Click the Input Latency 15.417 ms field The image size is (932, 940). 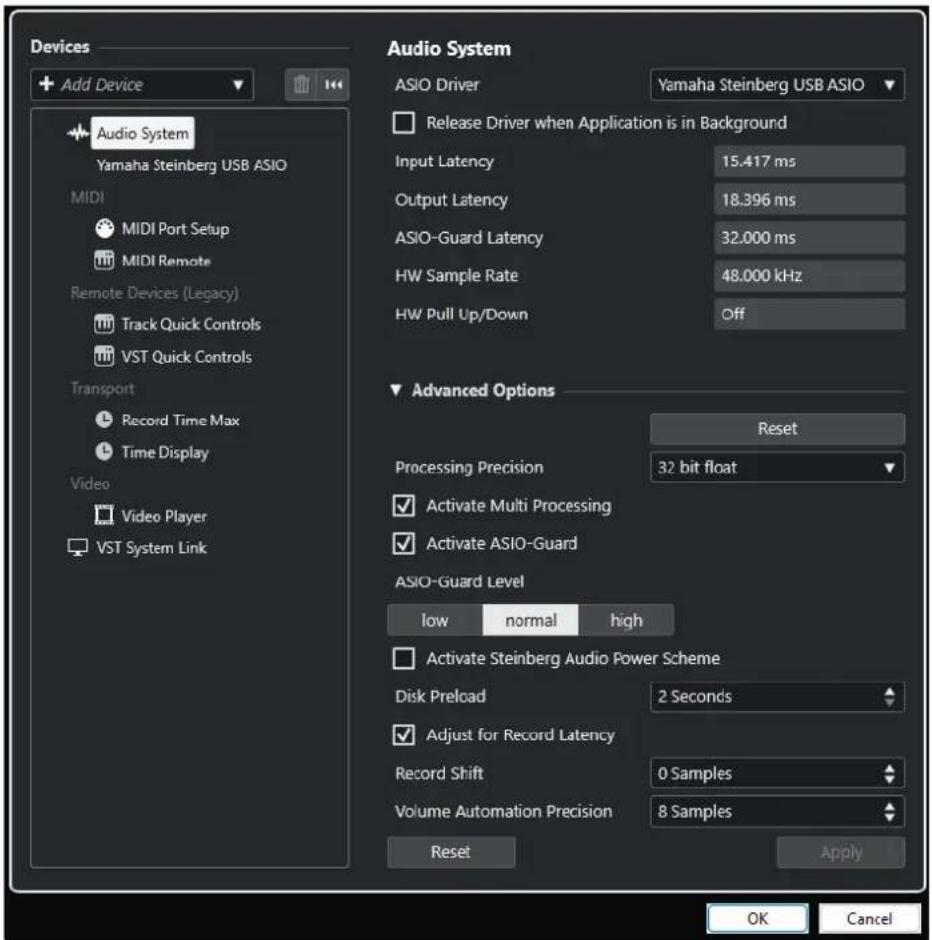tap(809, 161)
